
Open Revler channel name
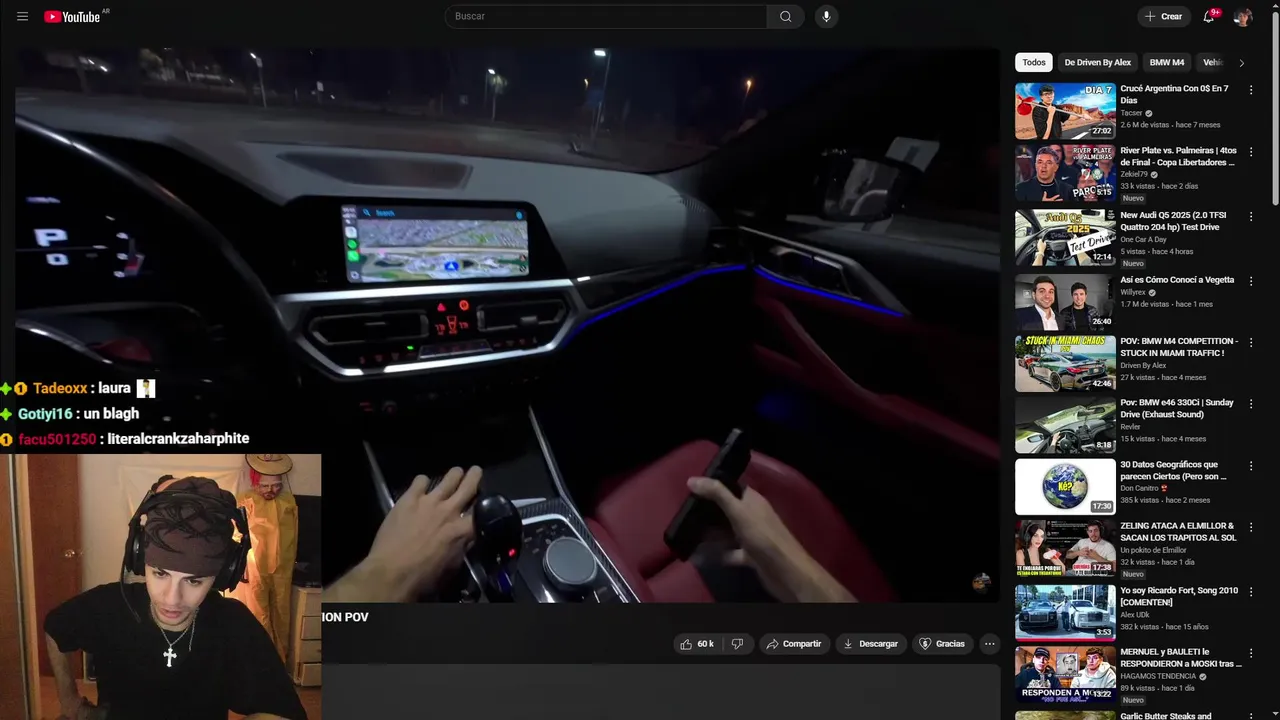[x=1130, y=427]
